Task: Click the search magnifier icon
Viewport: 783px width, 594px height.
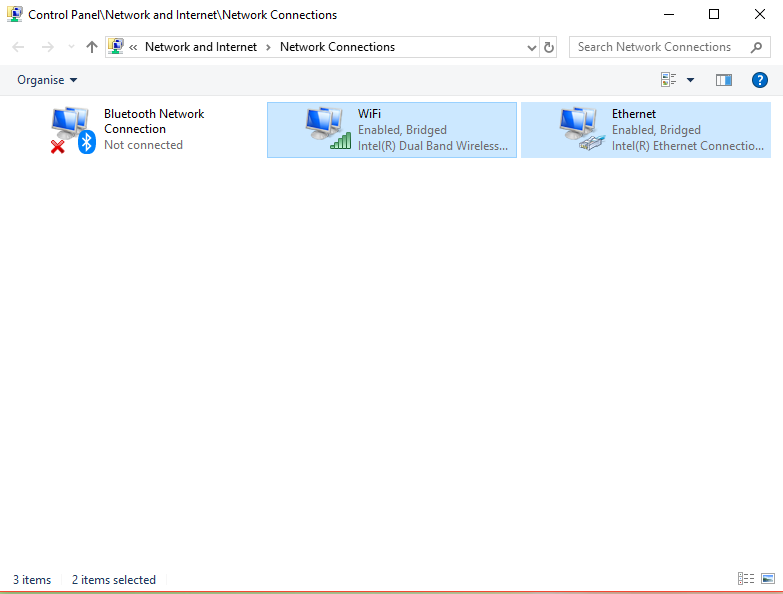Action: [756, 47]
